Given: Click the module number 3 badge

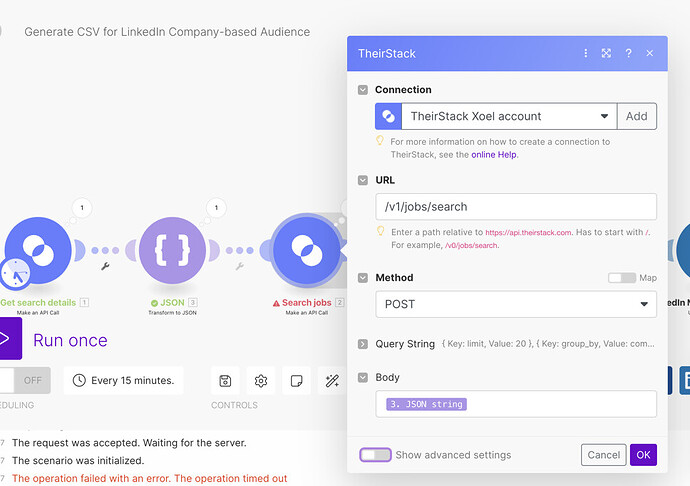Looking at the screenshot, I should (x=193, y=302).
